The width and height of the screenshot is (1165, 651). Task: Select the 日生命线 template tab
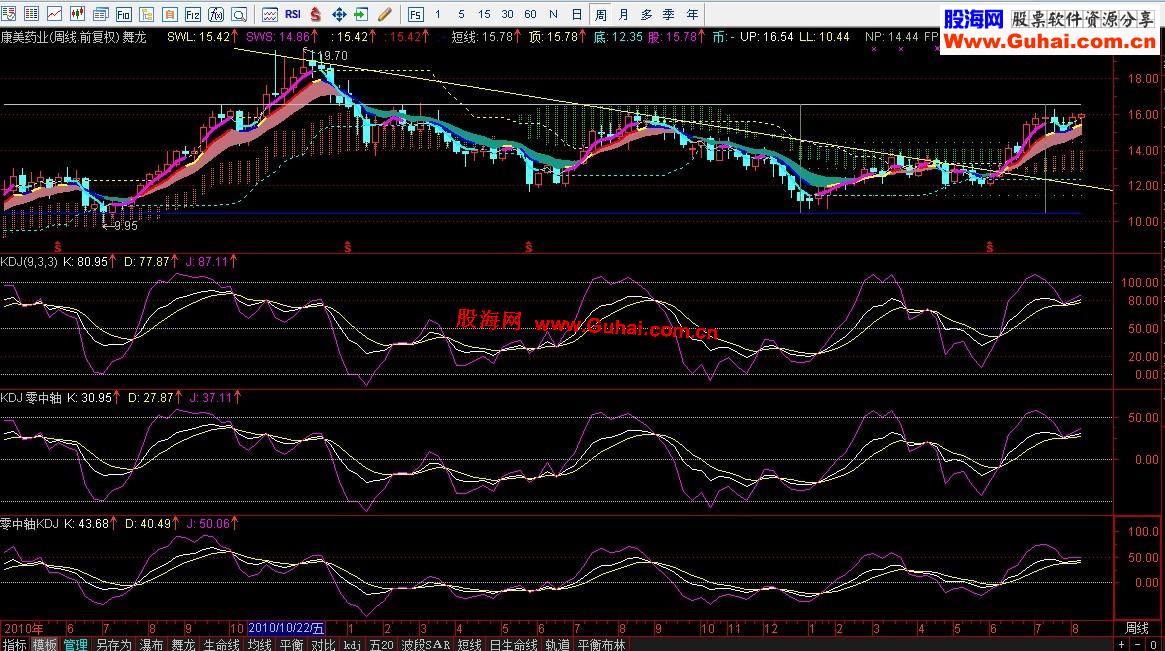513,644
